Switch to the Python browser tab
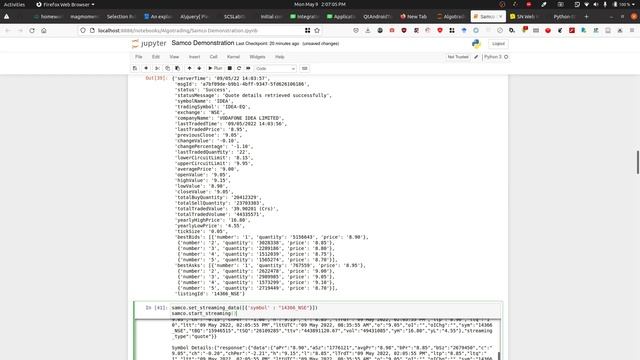640x360 pixels. (x=563, y=17)
